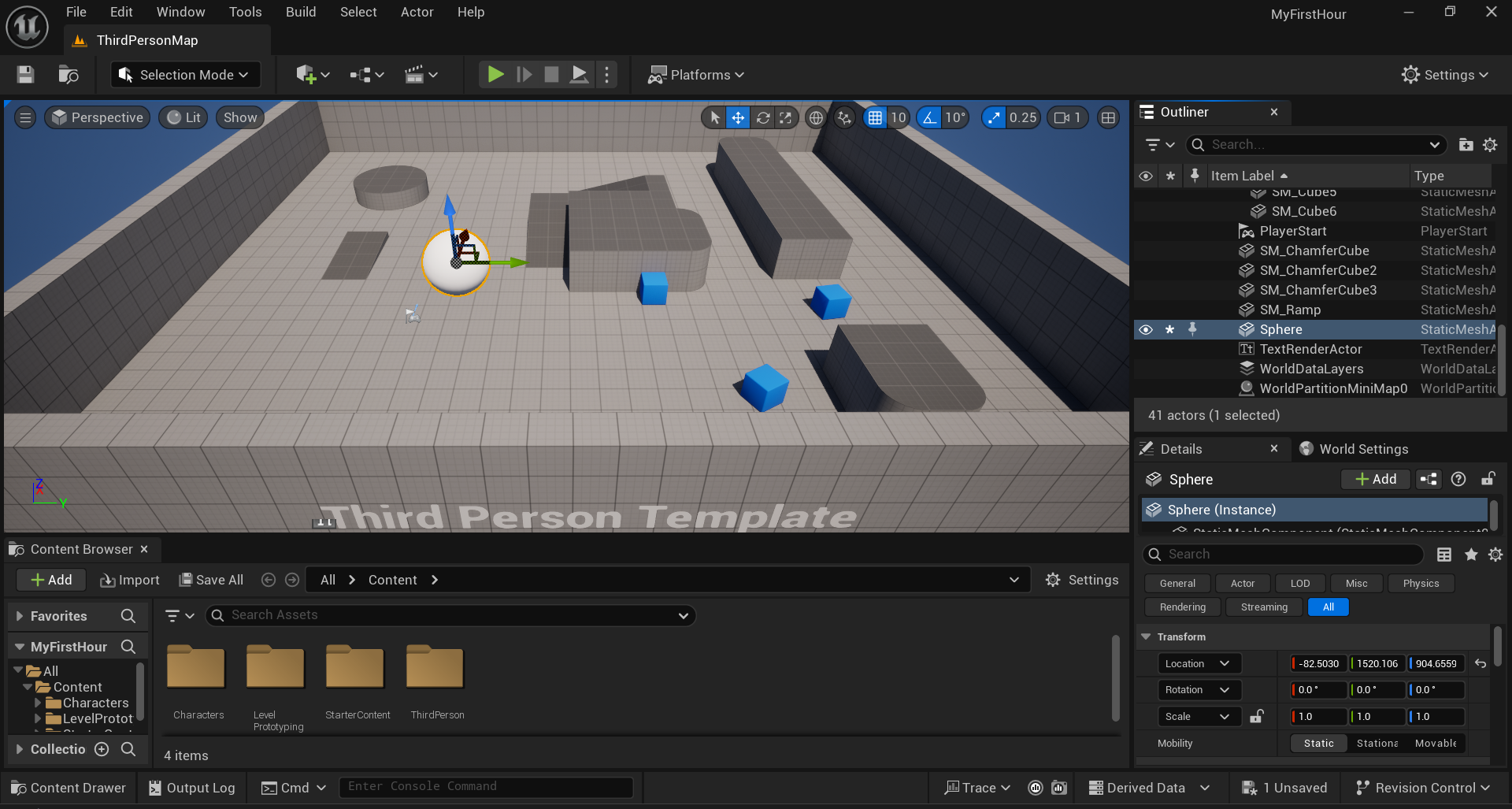
Task: Open viewport hamburger options menu
Action: (x=25, y=117)
